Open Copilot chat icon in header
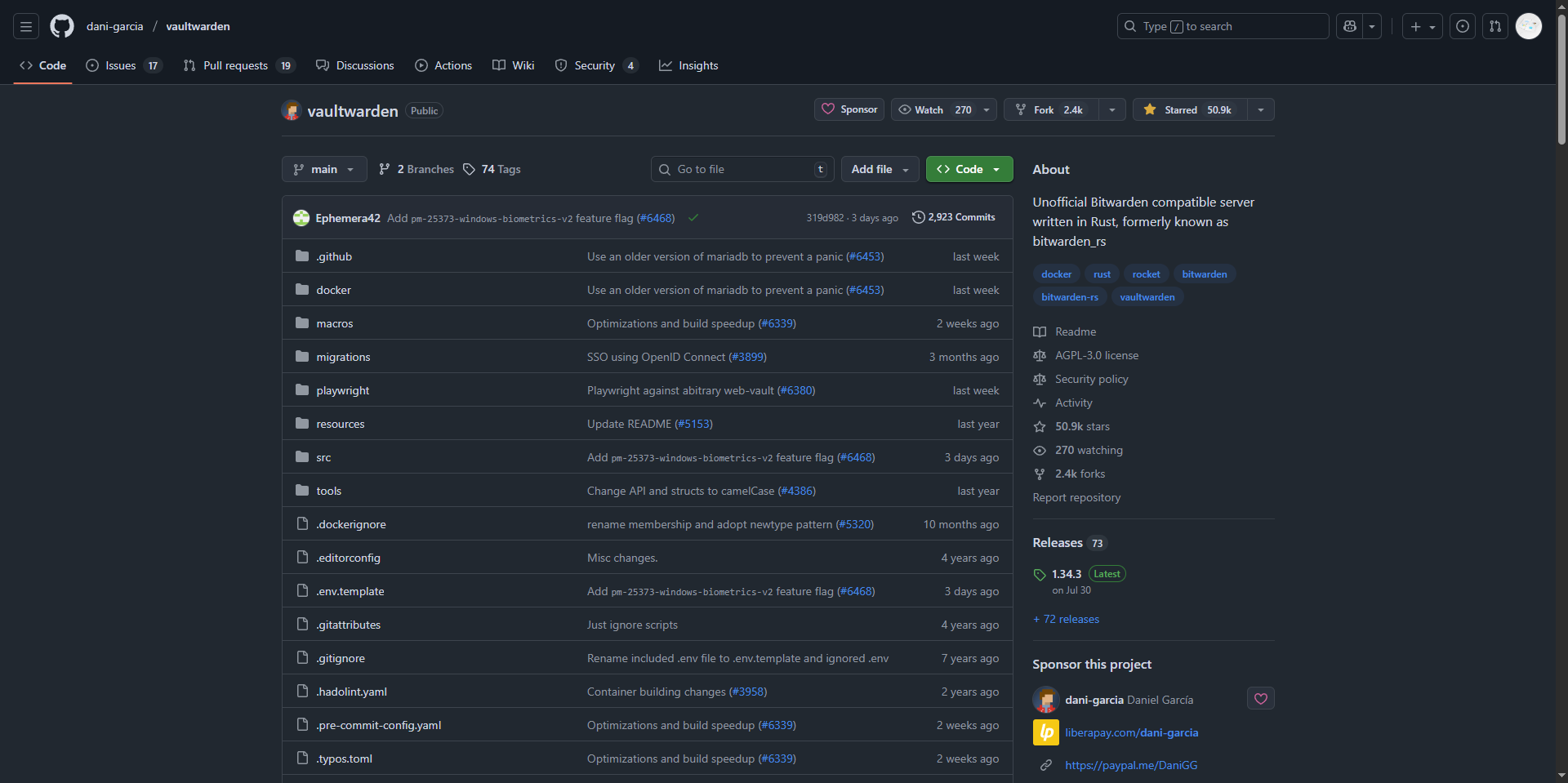The height and width of the screenshot is (783, 1568). (x=1350, y=26)
